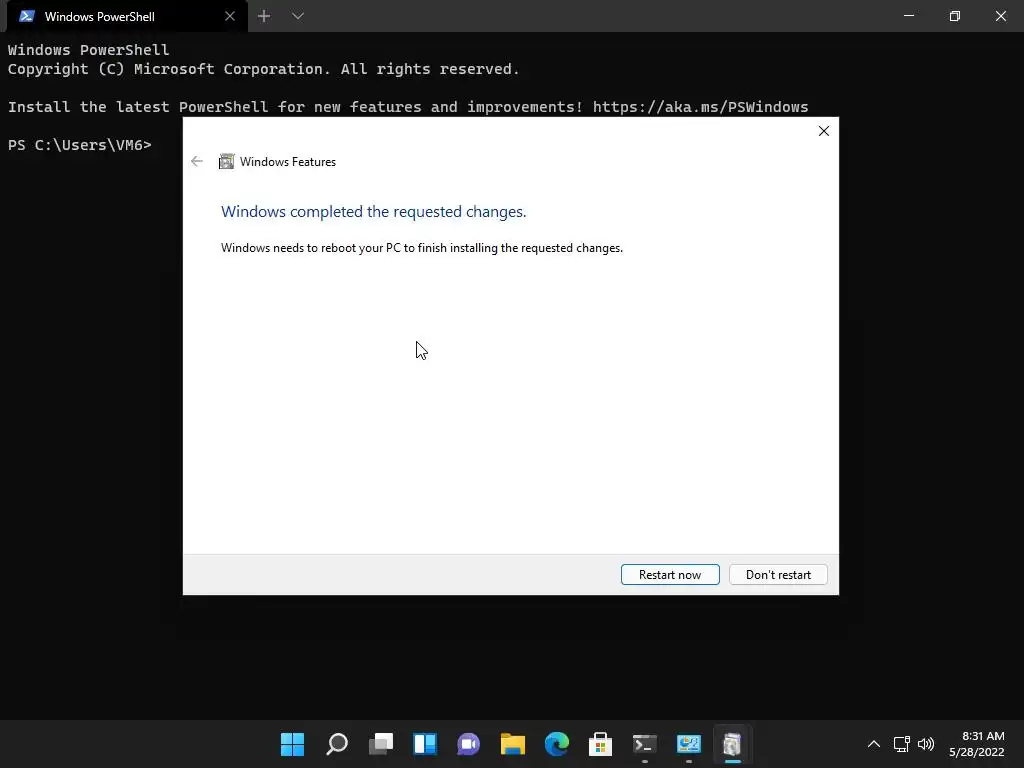
Task: Open the clock showing 8:31 AM
Action: (x=976, y=744)
